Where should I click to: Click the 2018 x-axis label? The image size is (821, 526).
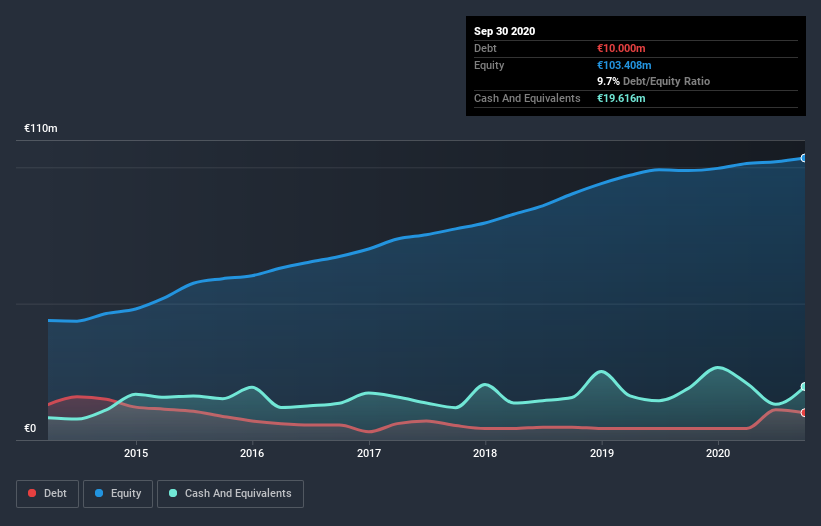485,453
